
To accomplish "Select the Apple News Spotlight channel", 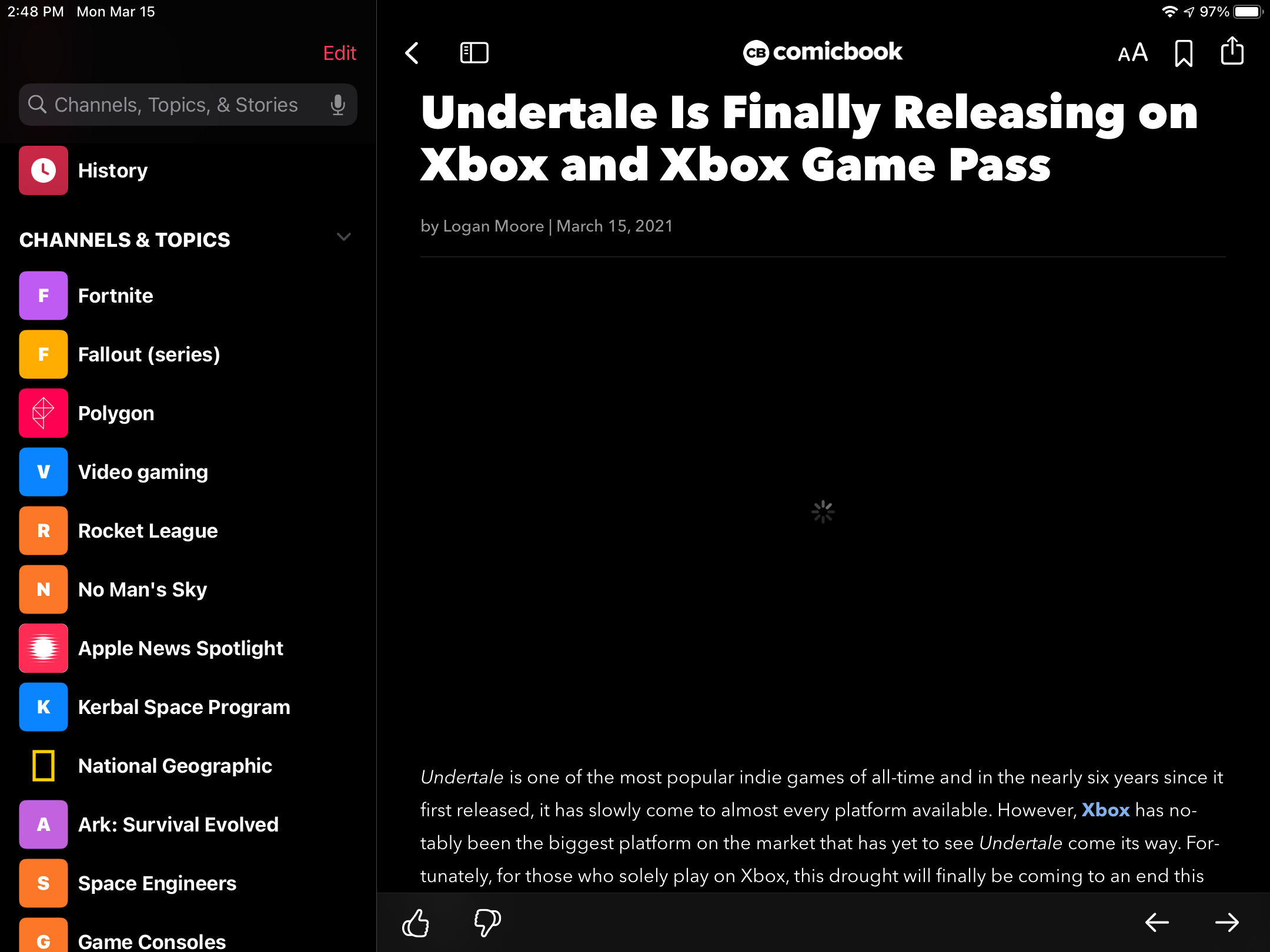I will [181, 648].
